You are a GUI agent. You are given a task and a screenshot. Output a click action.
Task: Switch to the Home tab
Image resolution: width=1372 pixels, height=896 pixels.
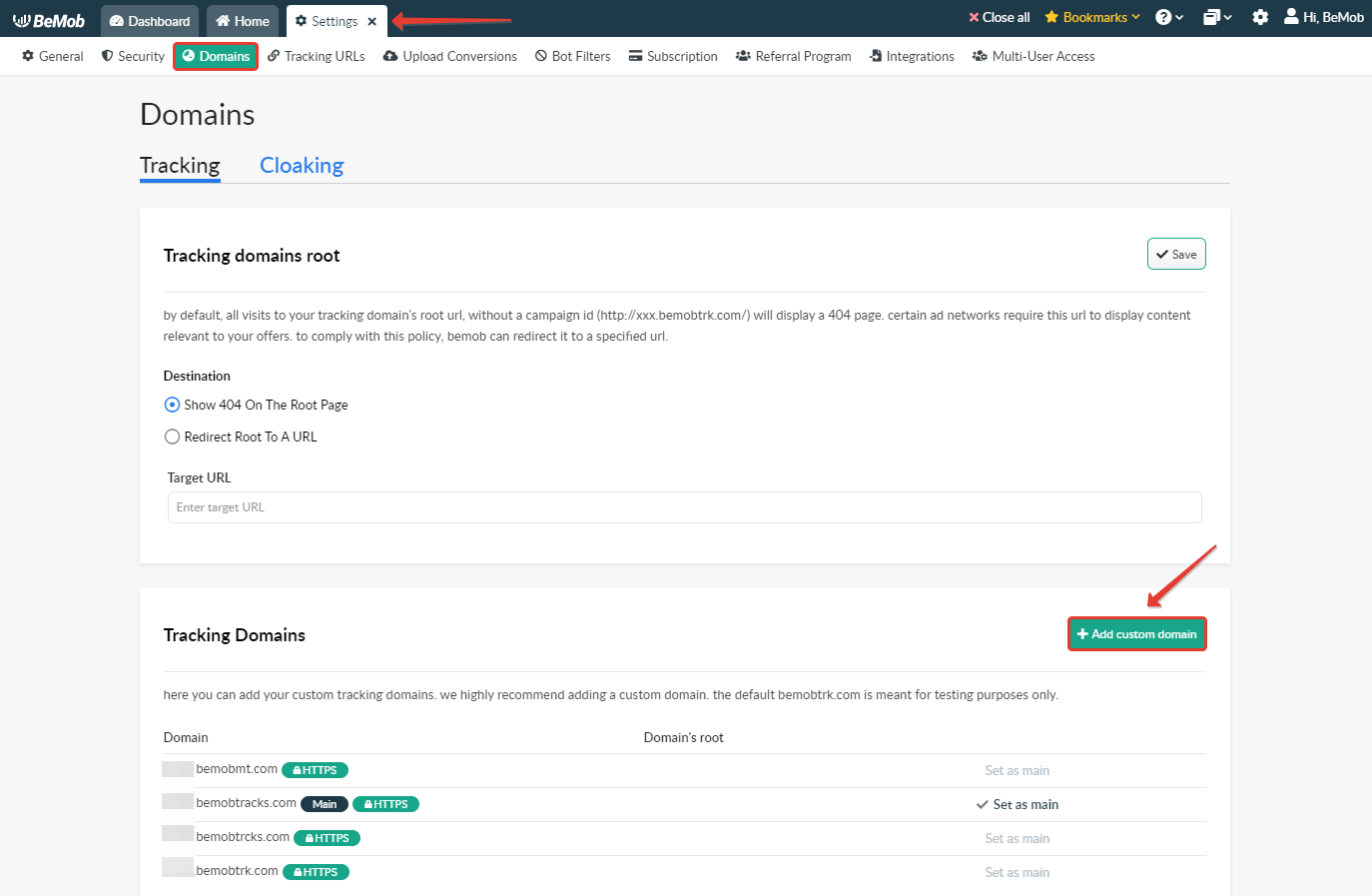[243, 21]
